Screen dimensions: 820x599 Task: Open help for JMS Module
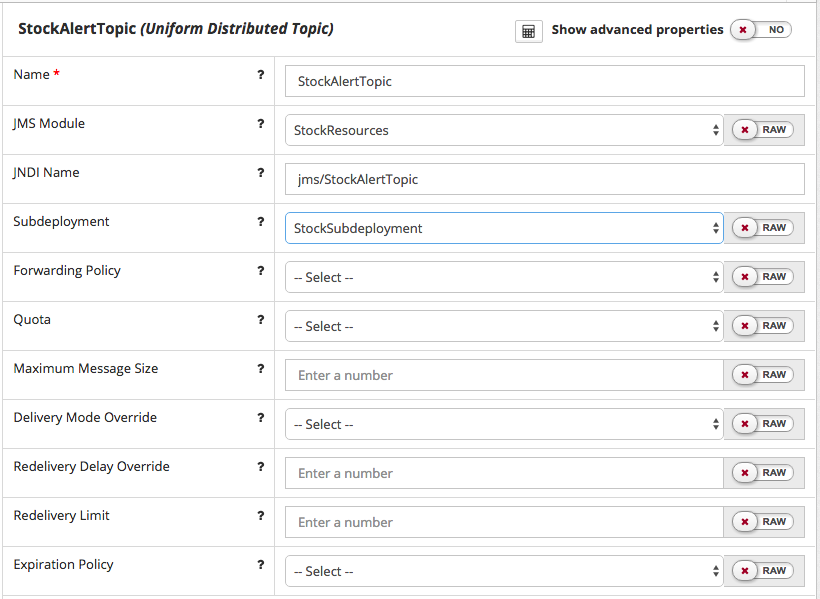tap(261, 124)
